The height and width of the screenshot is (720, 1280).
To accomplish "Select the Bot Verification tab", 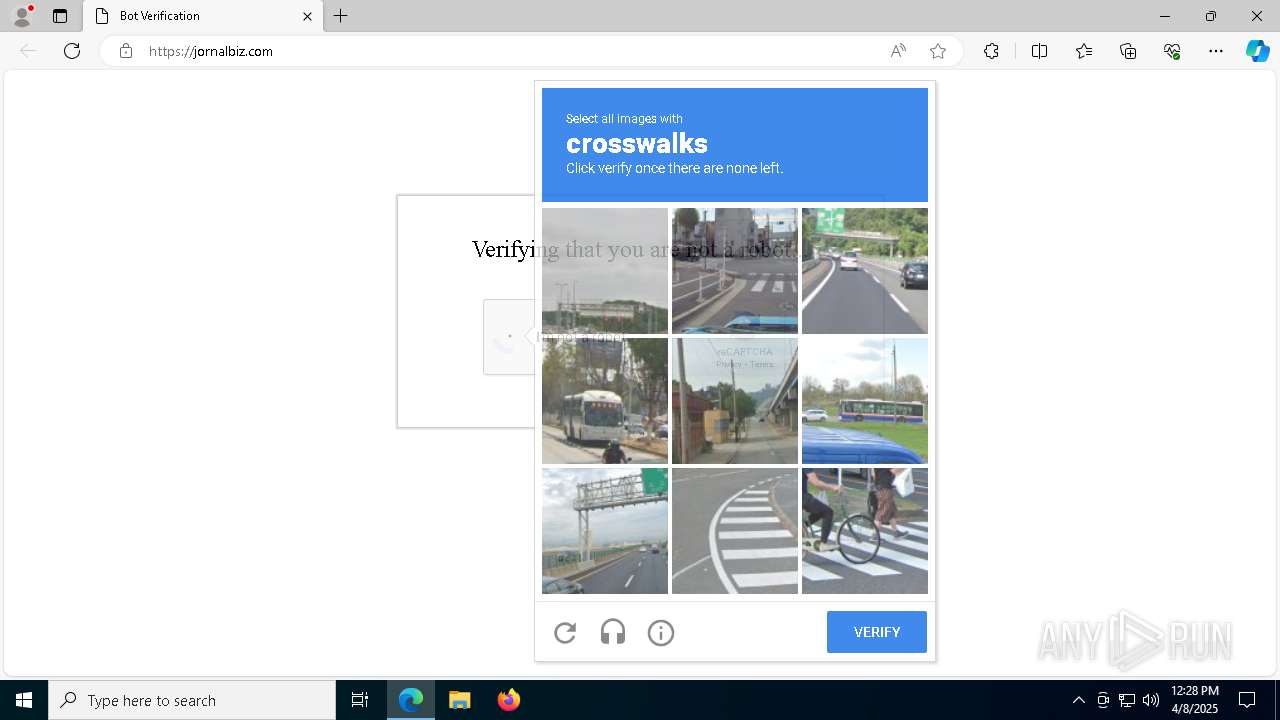I will point(202,16).
